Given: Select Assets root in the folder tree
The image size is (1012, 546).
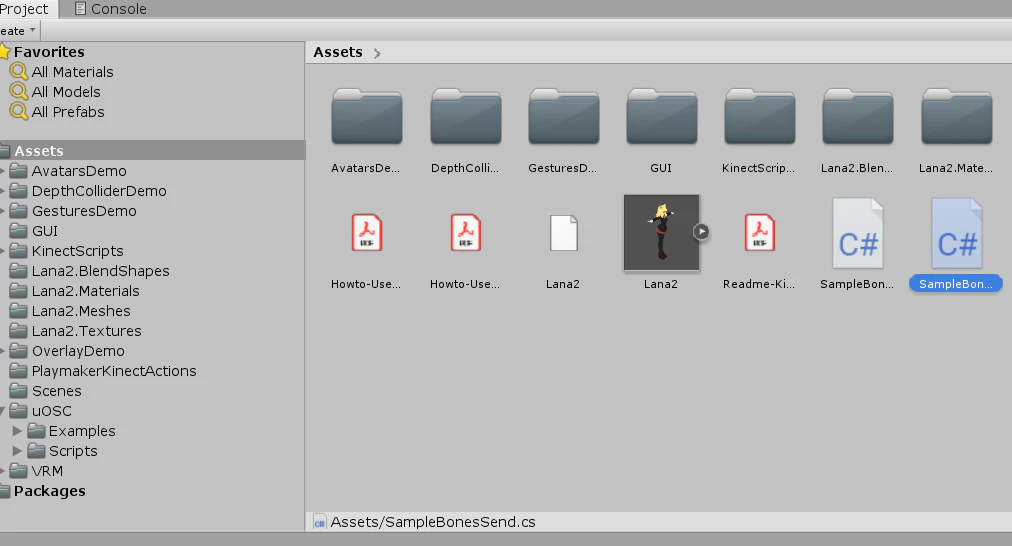Looking at the screenshot, I should point(152,150).
